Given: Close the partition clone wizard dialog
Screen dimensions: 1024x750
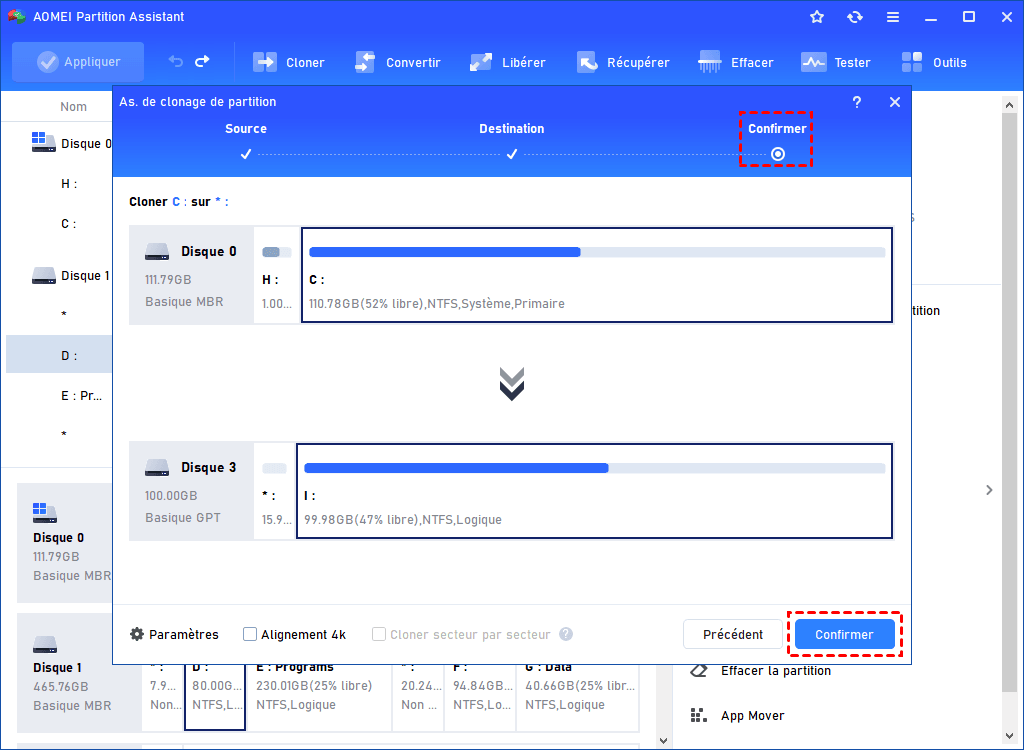Looking at the screenshot, I should 895,102.
